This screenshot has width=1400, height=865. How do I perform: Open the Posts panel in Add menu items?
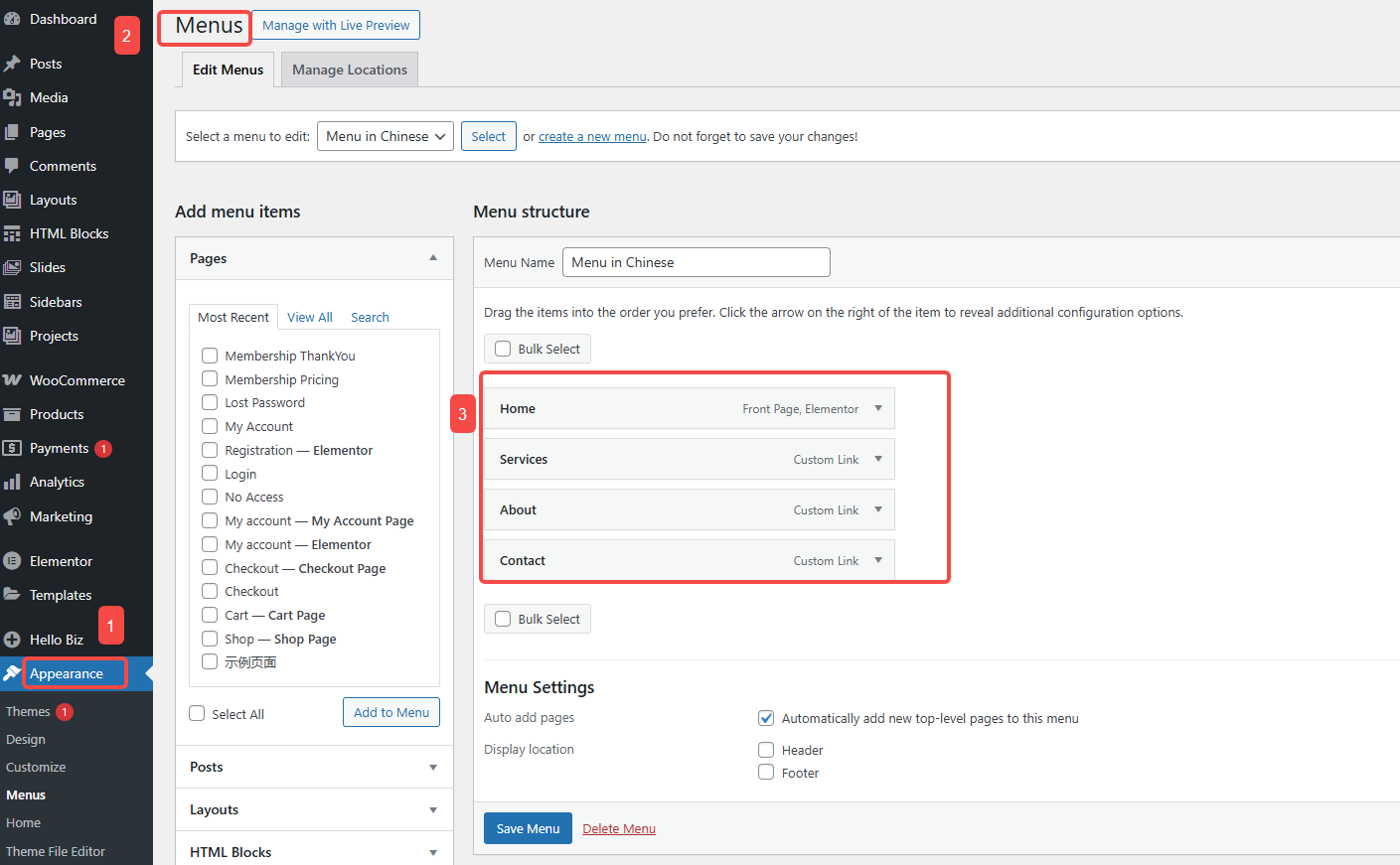pyautogui.click(x=314, y=767)
